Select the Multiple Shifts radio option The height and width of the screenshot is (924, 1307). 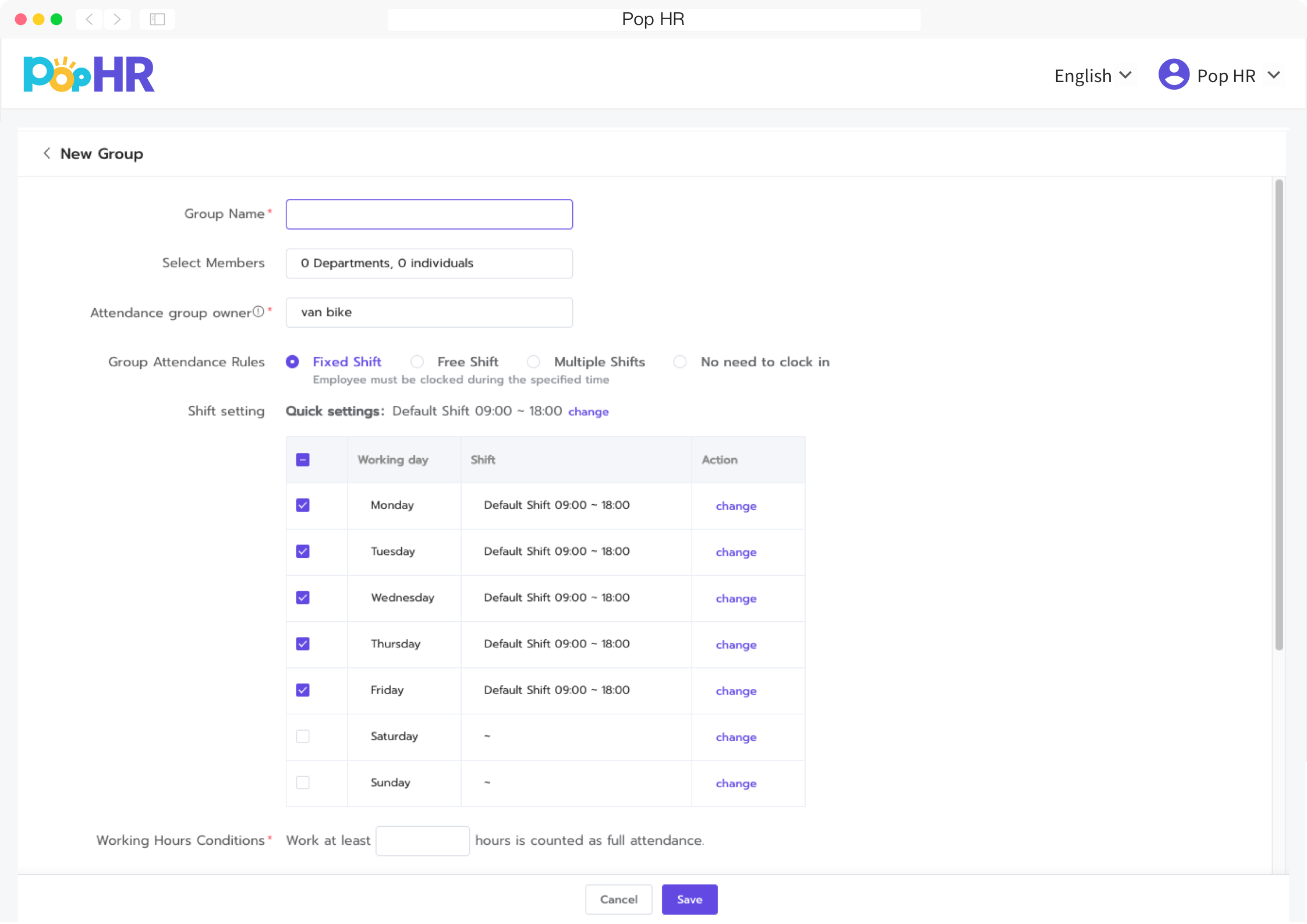coord(533,362)
